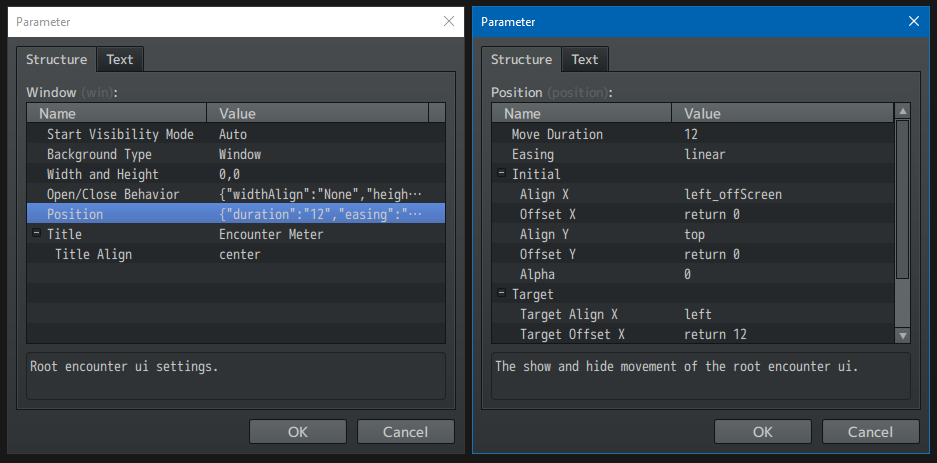Image resolution: width=937 pixels, height=463 pixels.
Task: Select the Target Align X row
Action: point(693,314)
